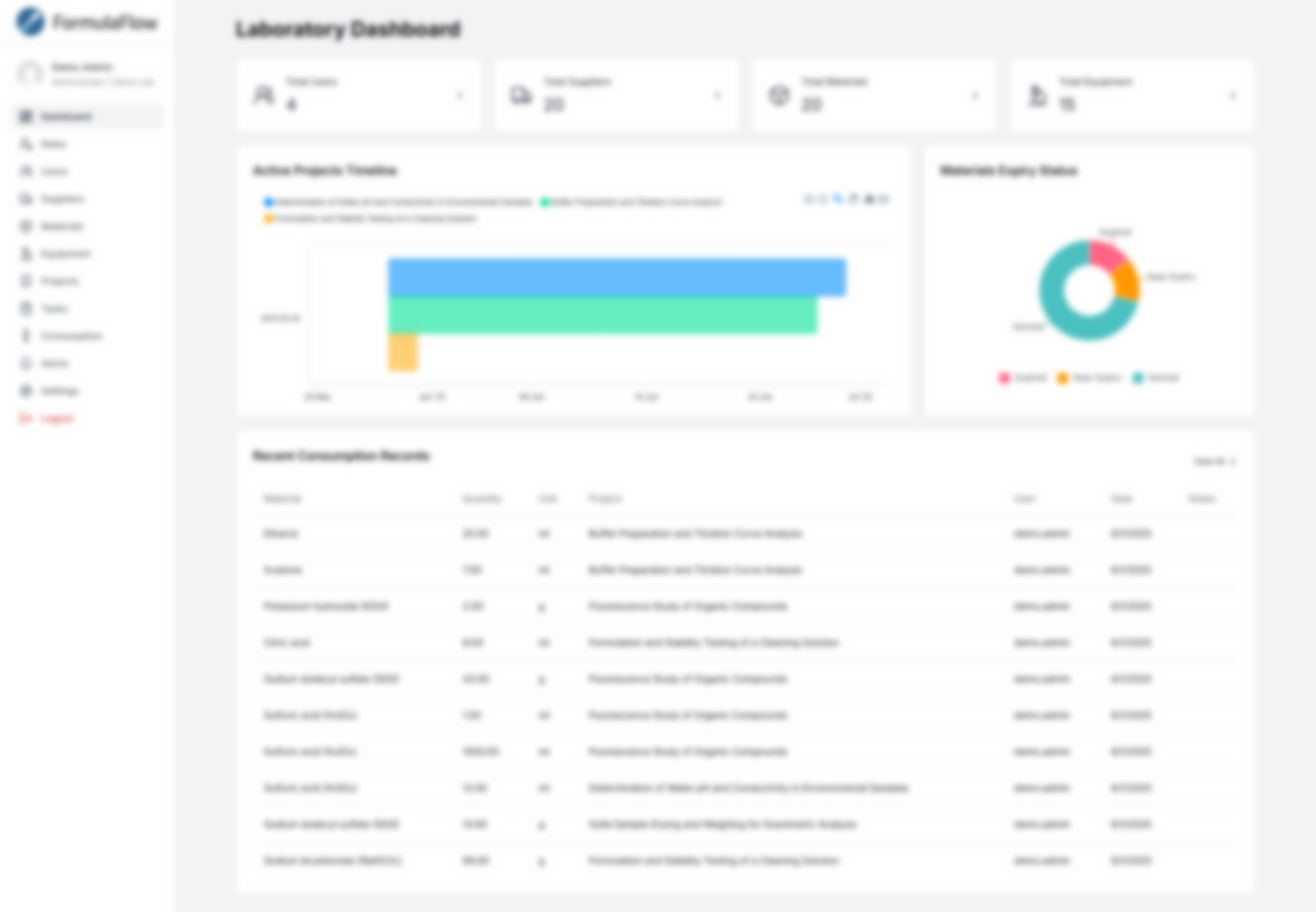
Task: Open the Total Users card chevron arrow
Action: (460, 96)
